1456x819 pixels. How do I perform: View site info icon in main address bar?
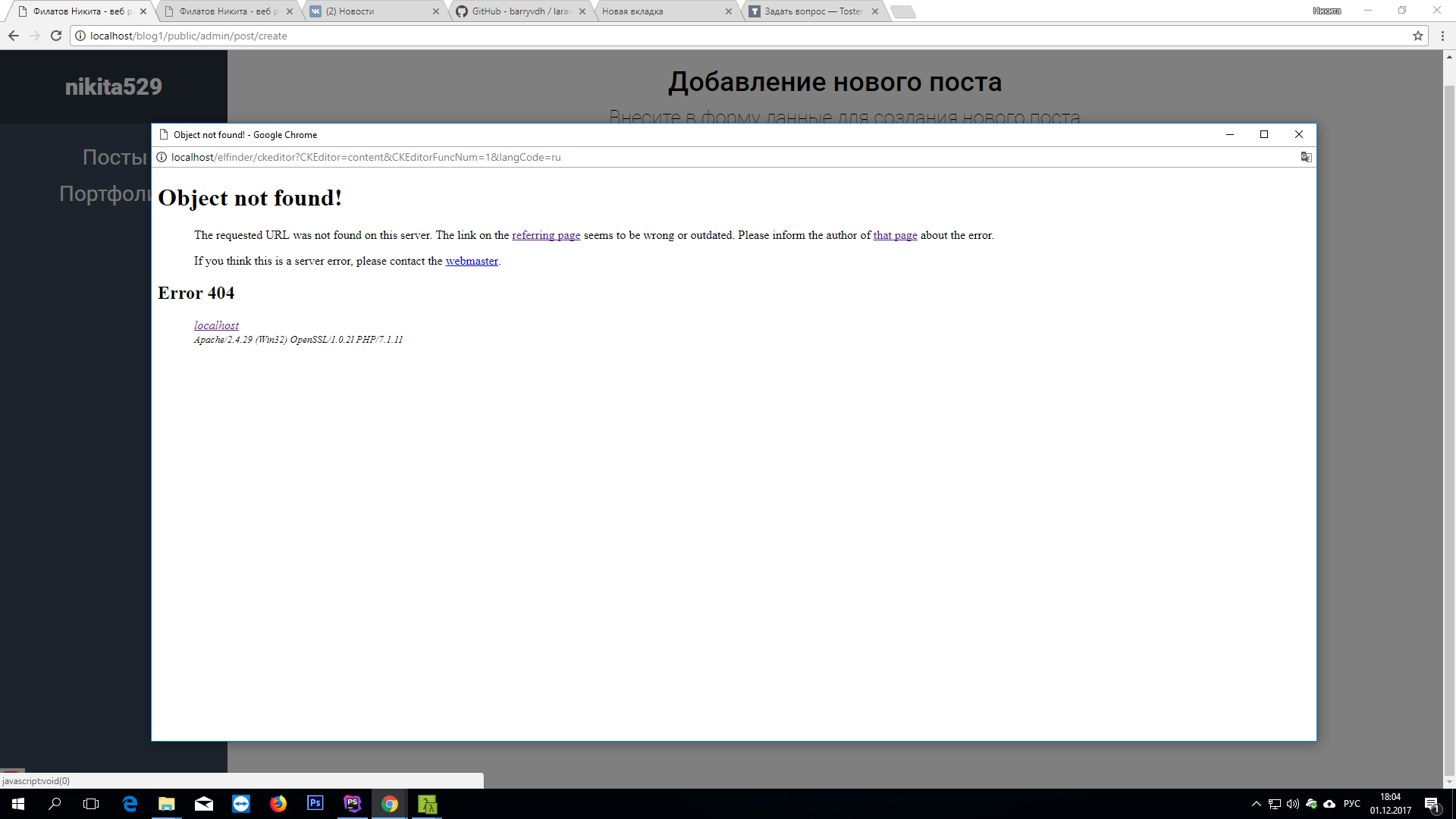pos(80,36)
